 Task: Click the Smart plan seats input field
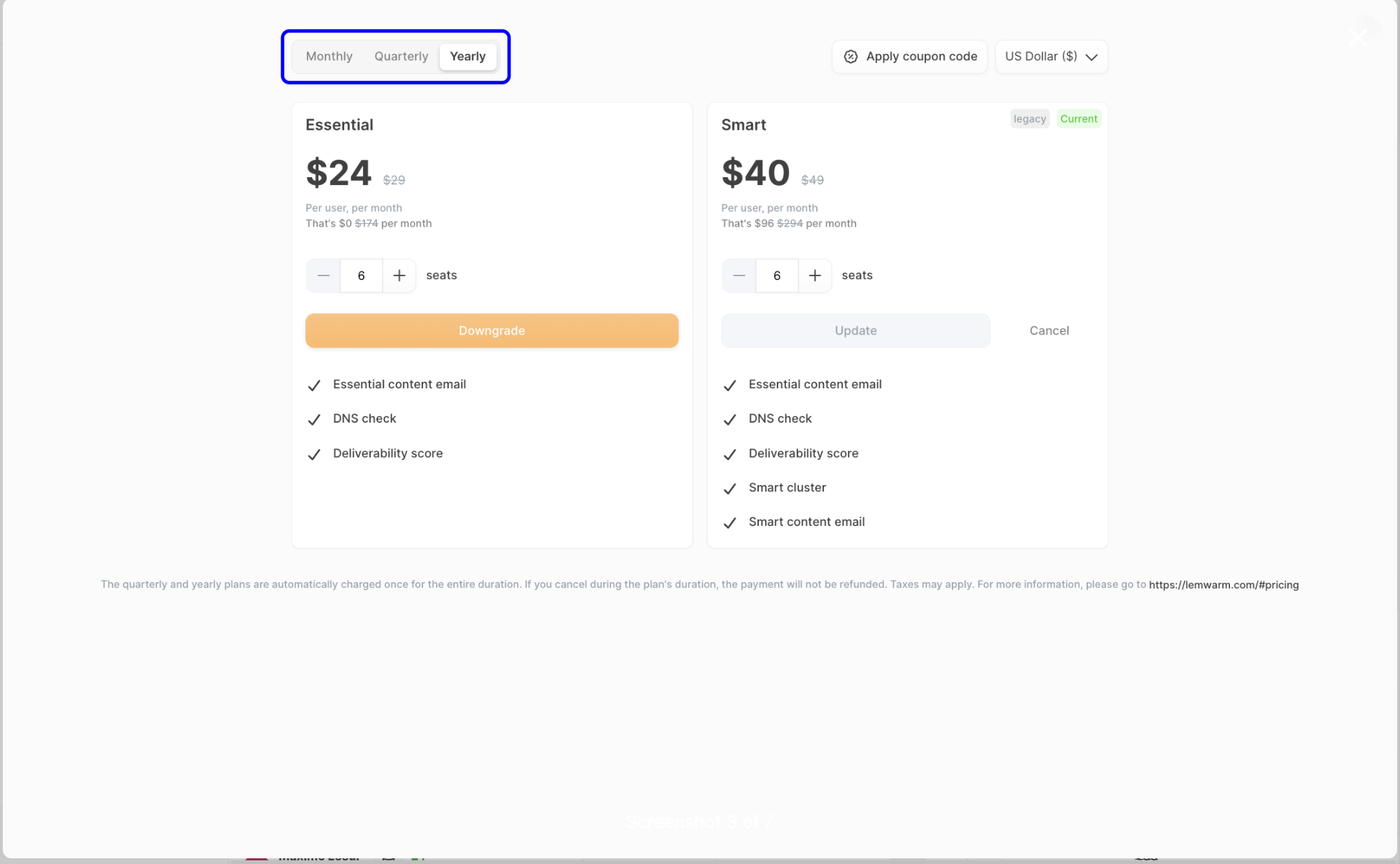click(x=777, y=276)
